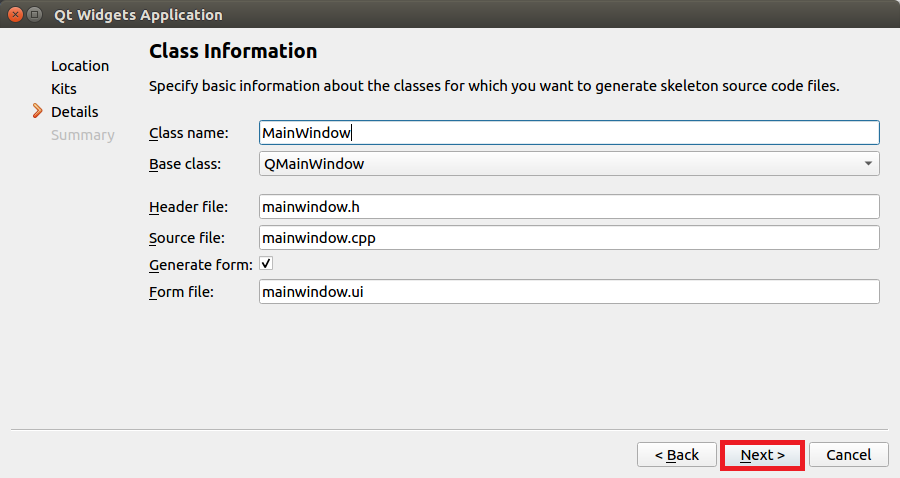Click the Source file field mainwindow.cpp
Viewport: 900px width, 478px height.
click(x=569, y=238)
